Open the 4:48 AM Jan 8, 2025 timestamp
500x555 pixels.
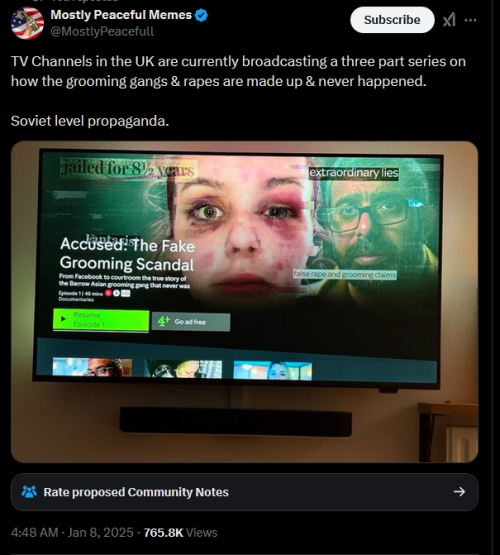(x=72, y=532)
